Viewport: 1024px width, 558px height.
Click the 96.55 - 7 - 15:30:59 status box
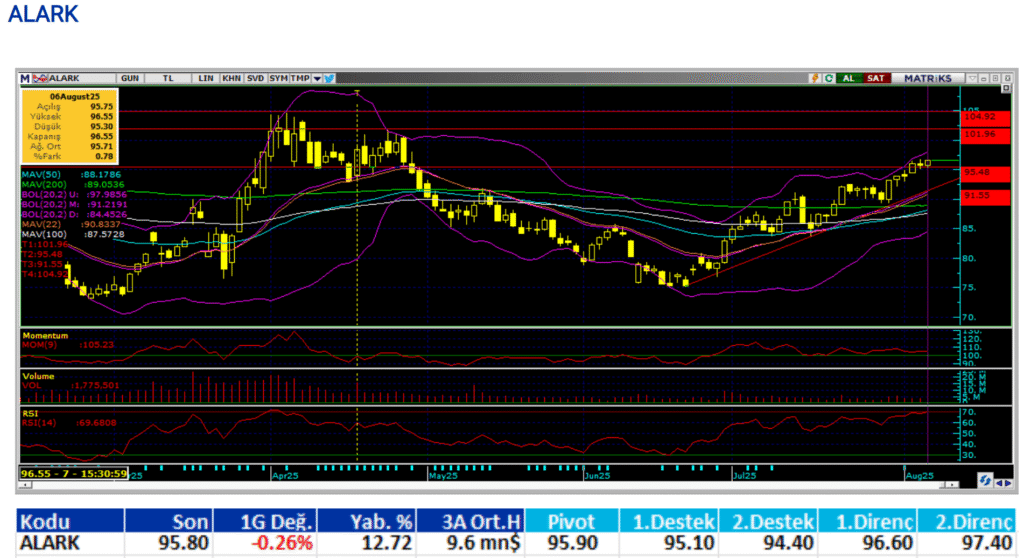(x=74, y=474)
